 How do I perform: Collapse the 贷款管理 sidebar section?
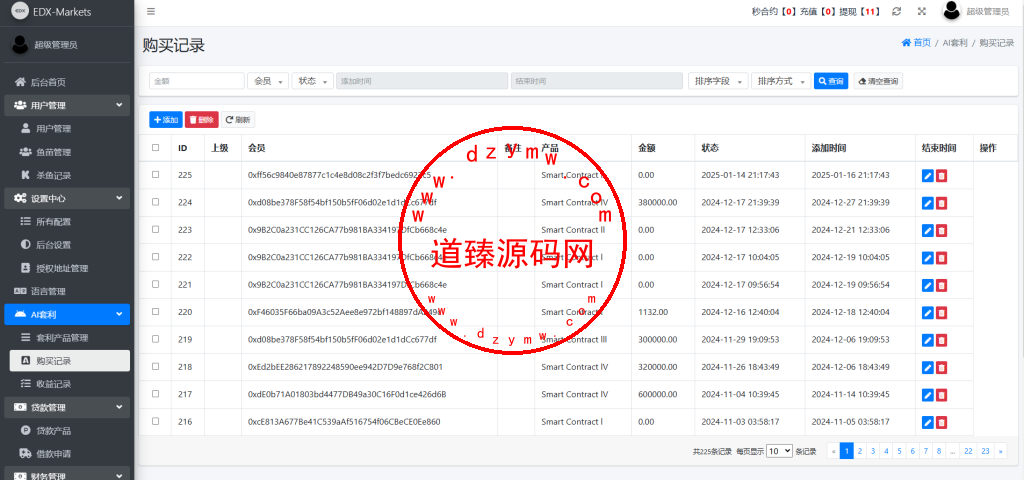point(67,408)
